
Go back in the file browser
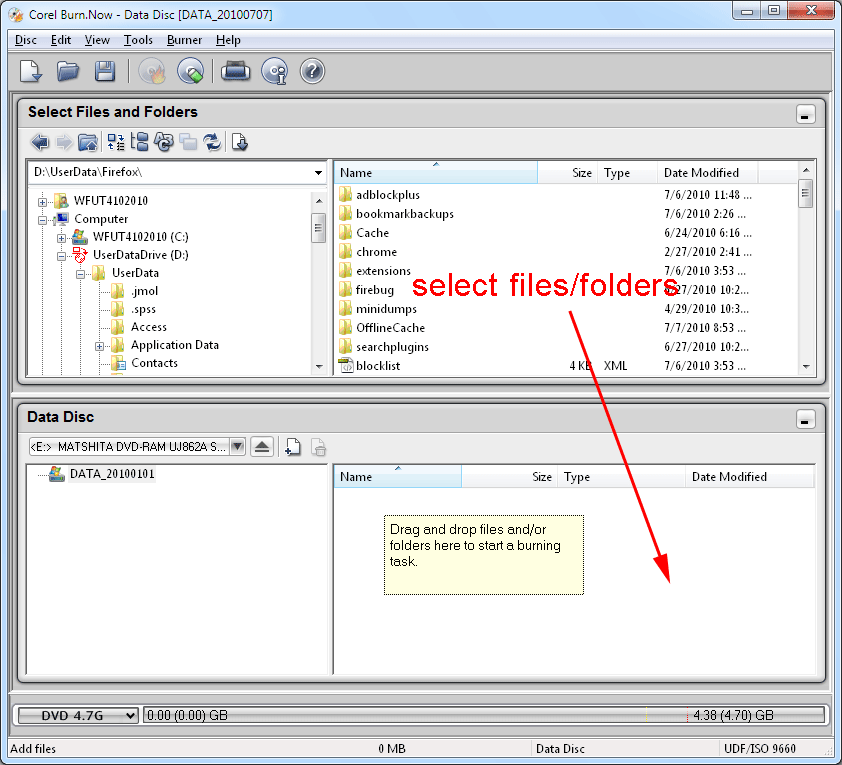40,142
